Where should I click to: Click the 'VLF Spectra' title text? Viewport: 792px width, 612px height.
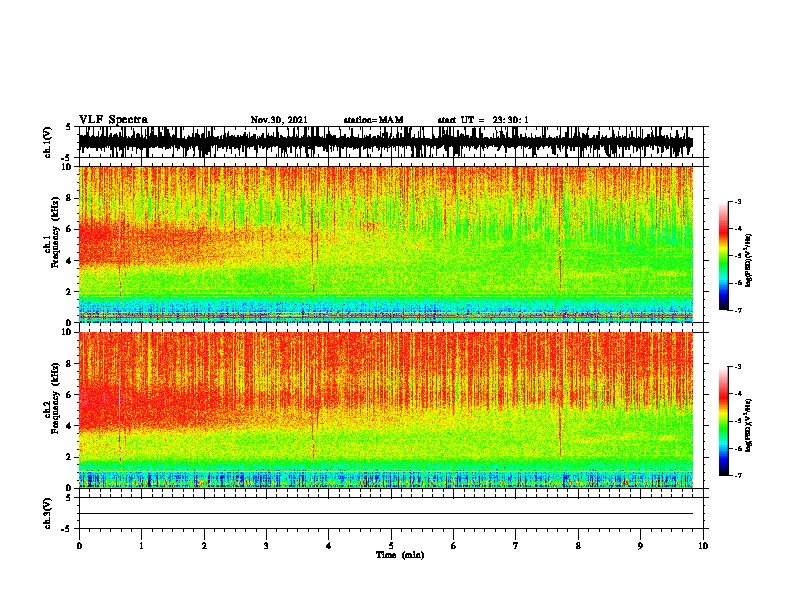pos(113,120)
